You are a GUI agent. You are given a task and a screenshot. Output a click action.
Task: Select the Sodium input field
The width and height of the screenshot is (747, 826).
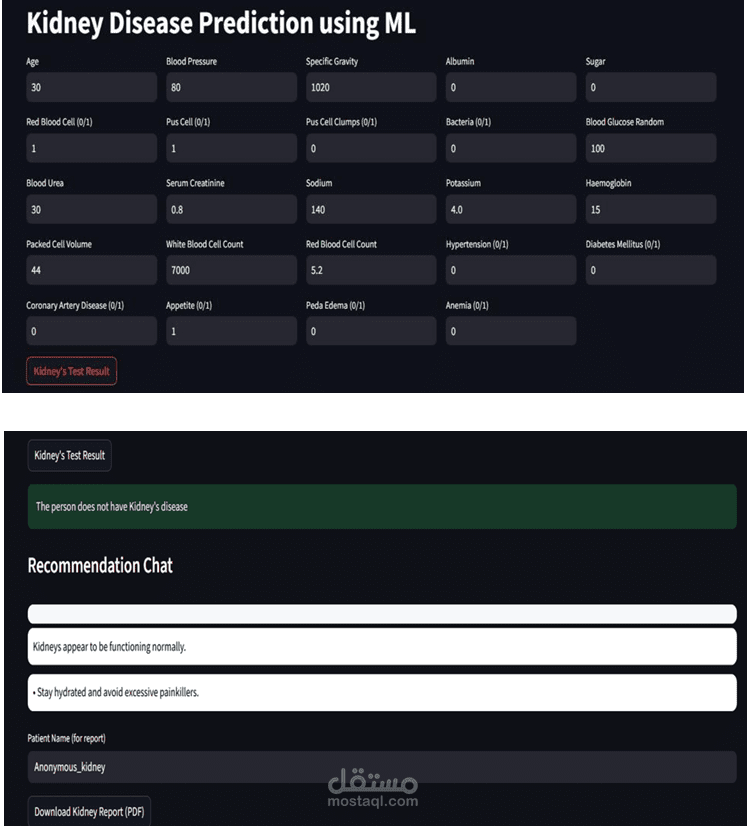tap(371, 209)
